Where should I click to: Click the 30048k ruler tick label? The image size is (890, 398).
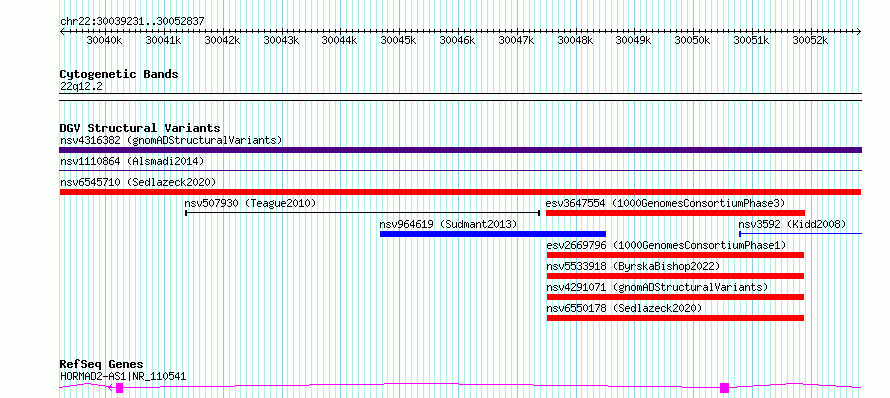click(576, 41)
